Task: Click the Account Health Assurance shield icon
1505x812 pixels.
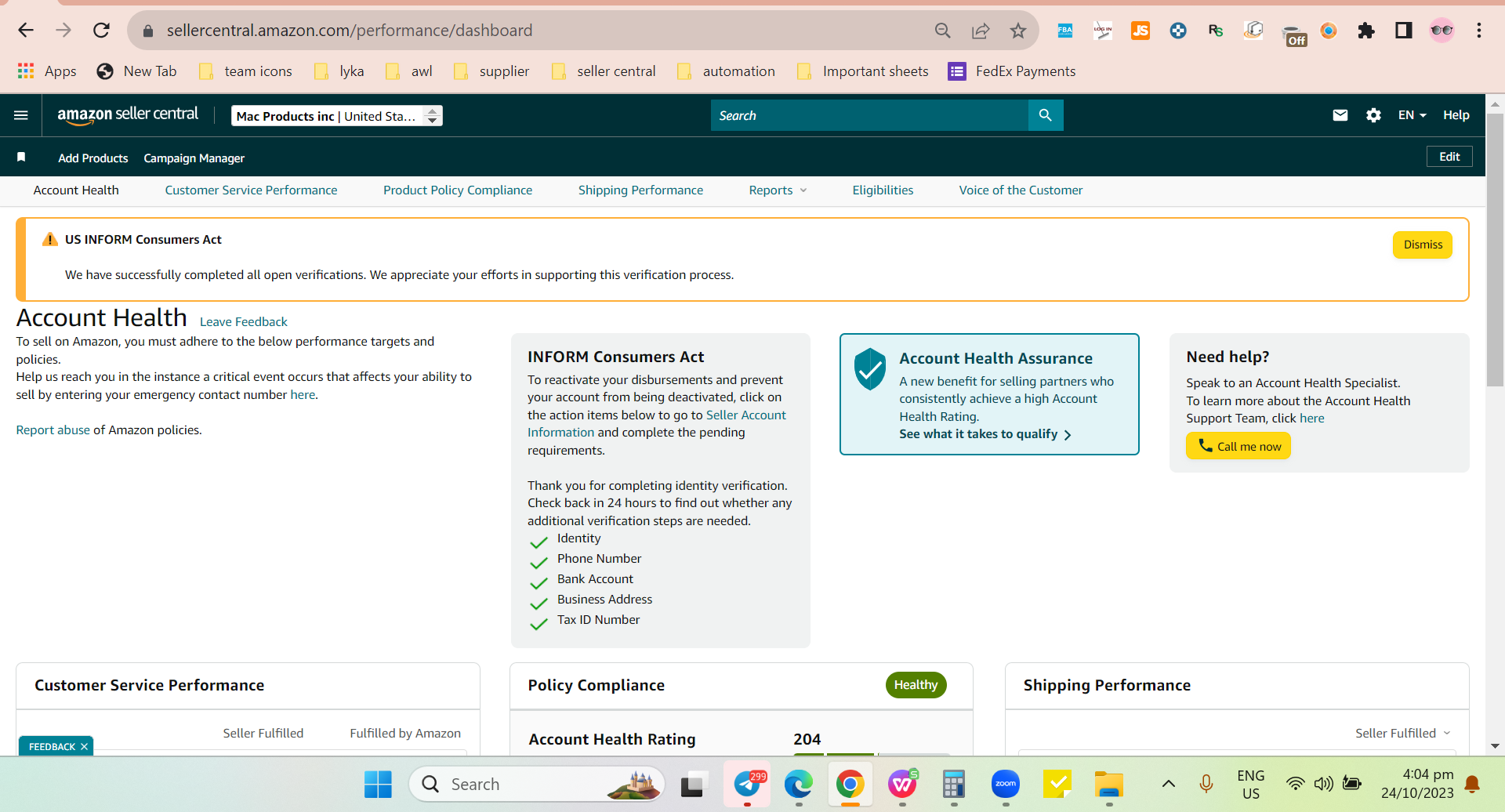Action: coord(870,369)
